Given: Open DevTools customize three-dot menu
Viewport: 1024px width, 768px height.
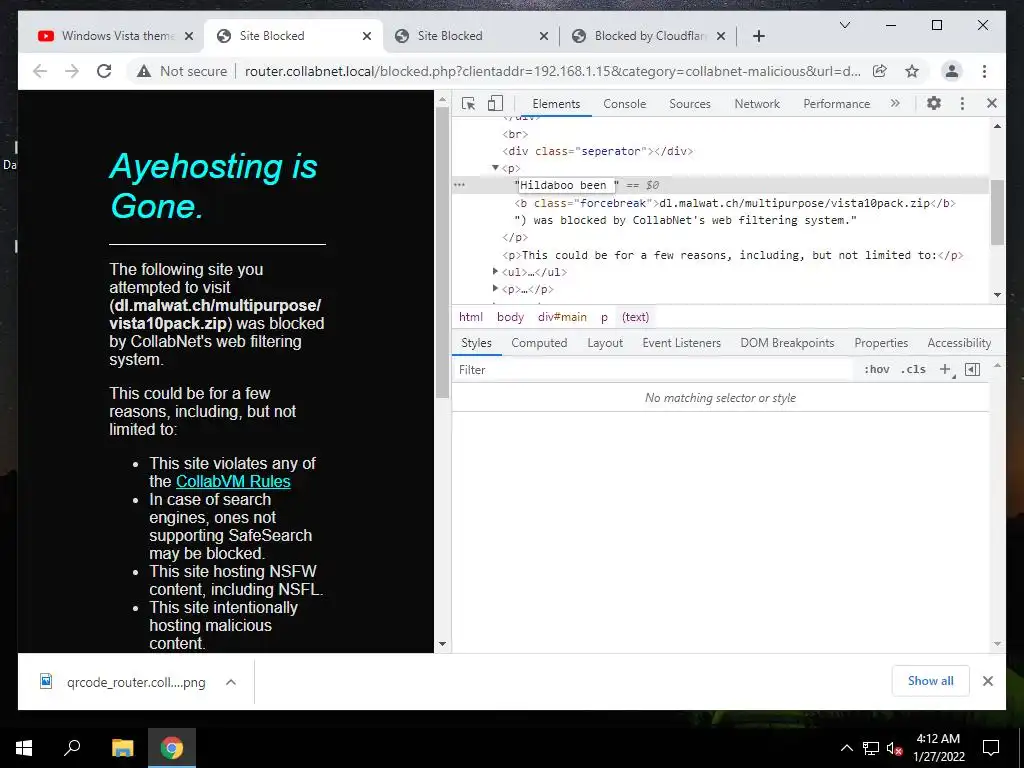Looking at the screenshot, I should tap(962, 103).
